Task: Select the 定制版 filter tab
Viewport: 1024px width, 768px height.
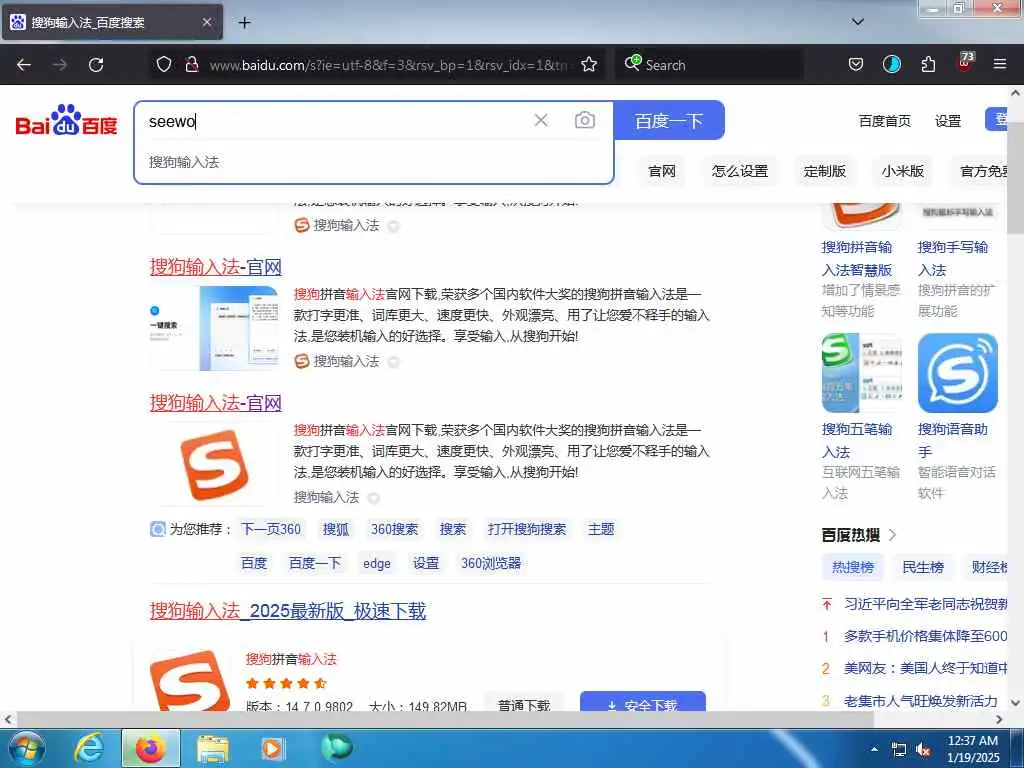Action: [x=825, y=171]
